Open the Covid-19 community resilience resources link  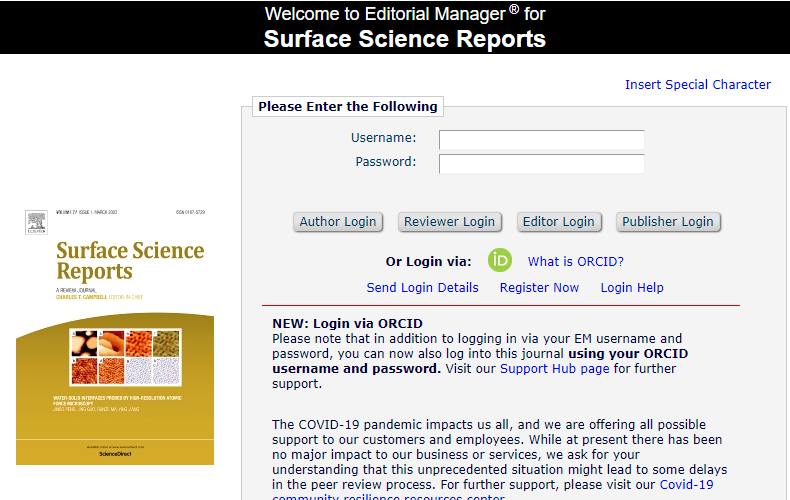(686, 485)
